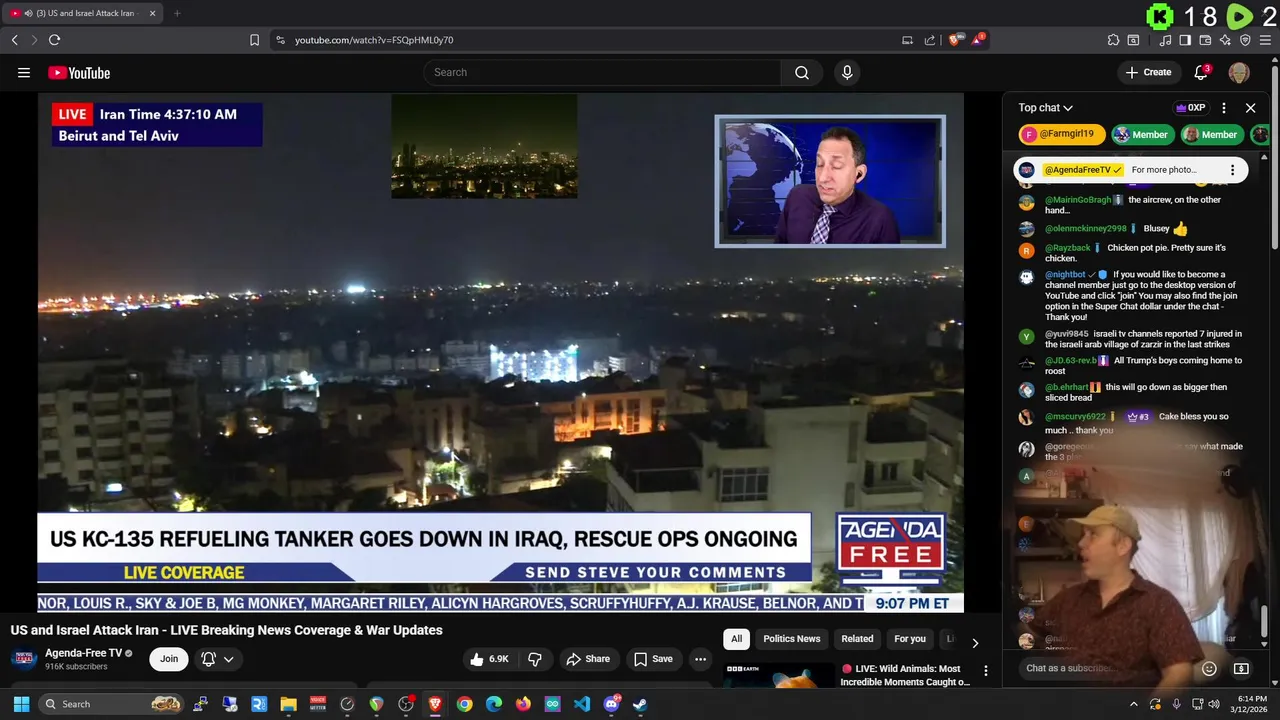Click the Windows taskbar Search box
Screen dimensions: 1280x720
pyautogui.click(x=111, y=704)
